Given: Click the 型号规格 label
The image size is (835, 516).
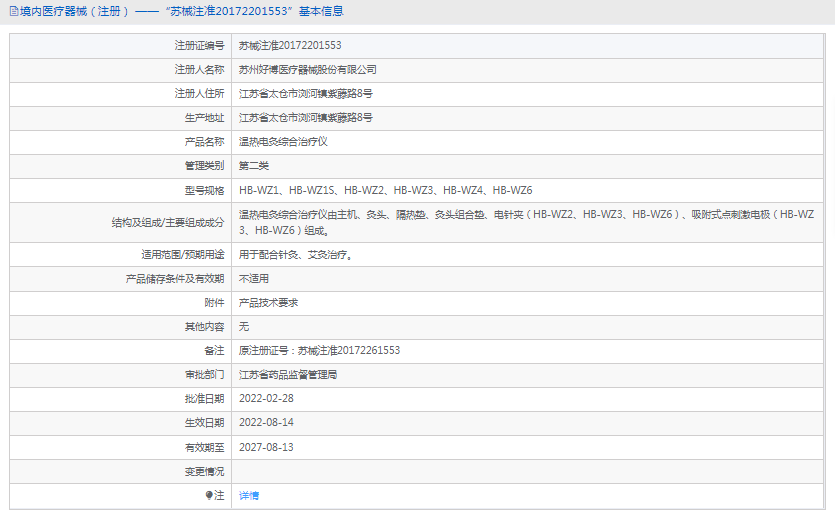Looking at the screenshot, I should (204, 190).
